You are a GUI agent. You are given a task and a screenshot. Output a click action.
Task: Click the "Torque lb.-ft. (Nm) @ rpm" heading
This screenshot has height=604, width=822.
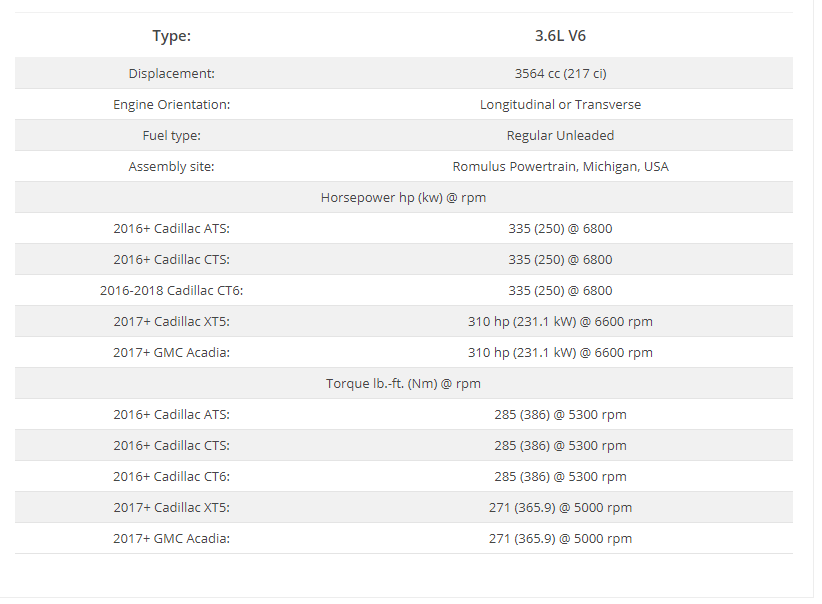pos(403,383)
